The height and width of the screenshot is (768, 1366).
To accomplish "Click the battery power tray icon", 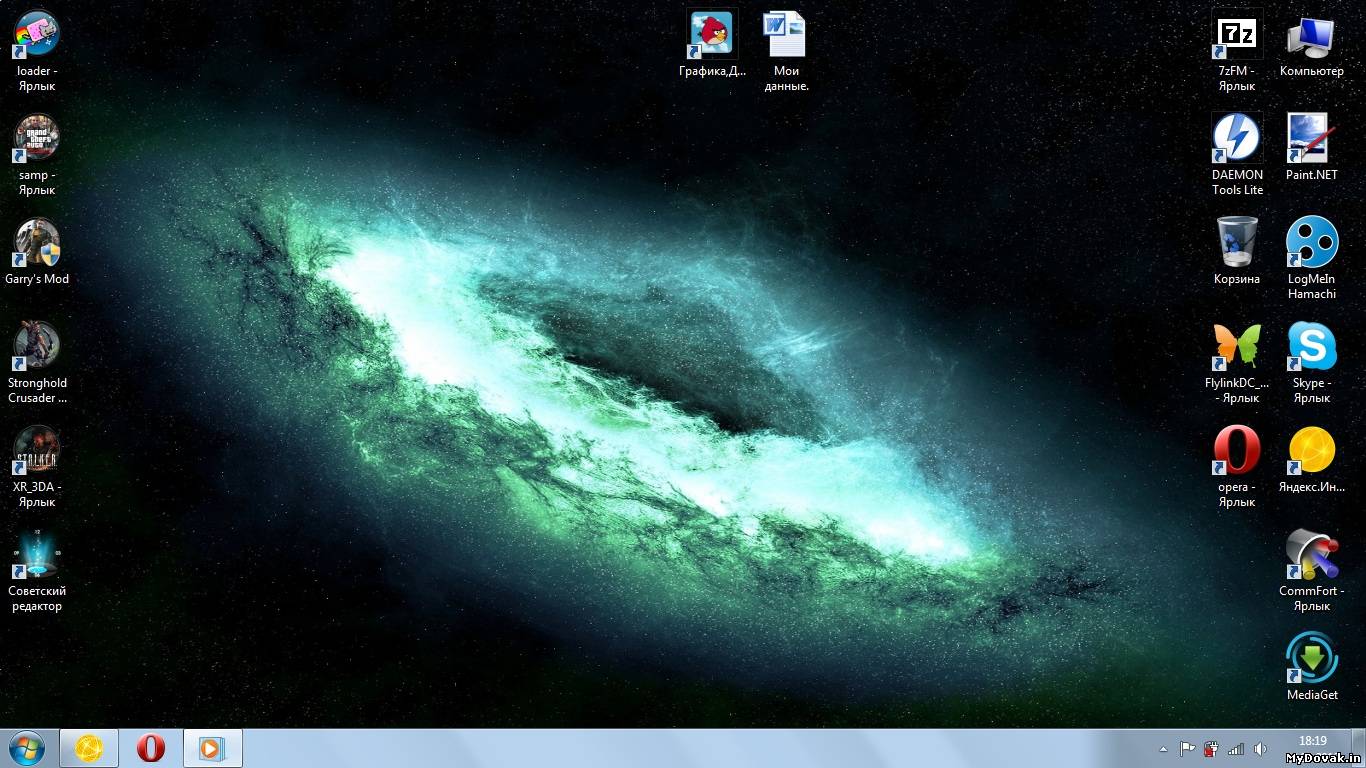I will (x=1211, y=748).
